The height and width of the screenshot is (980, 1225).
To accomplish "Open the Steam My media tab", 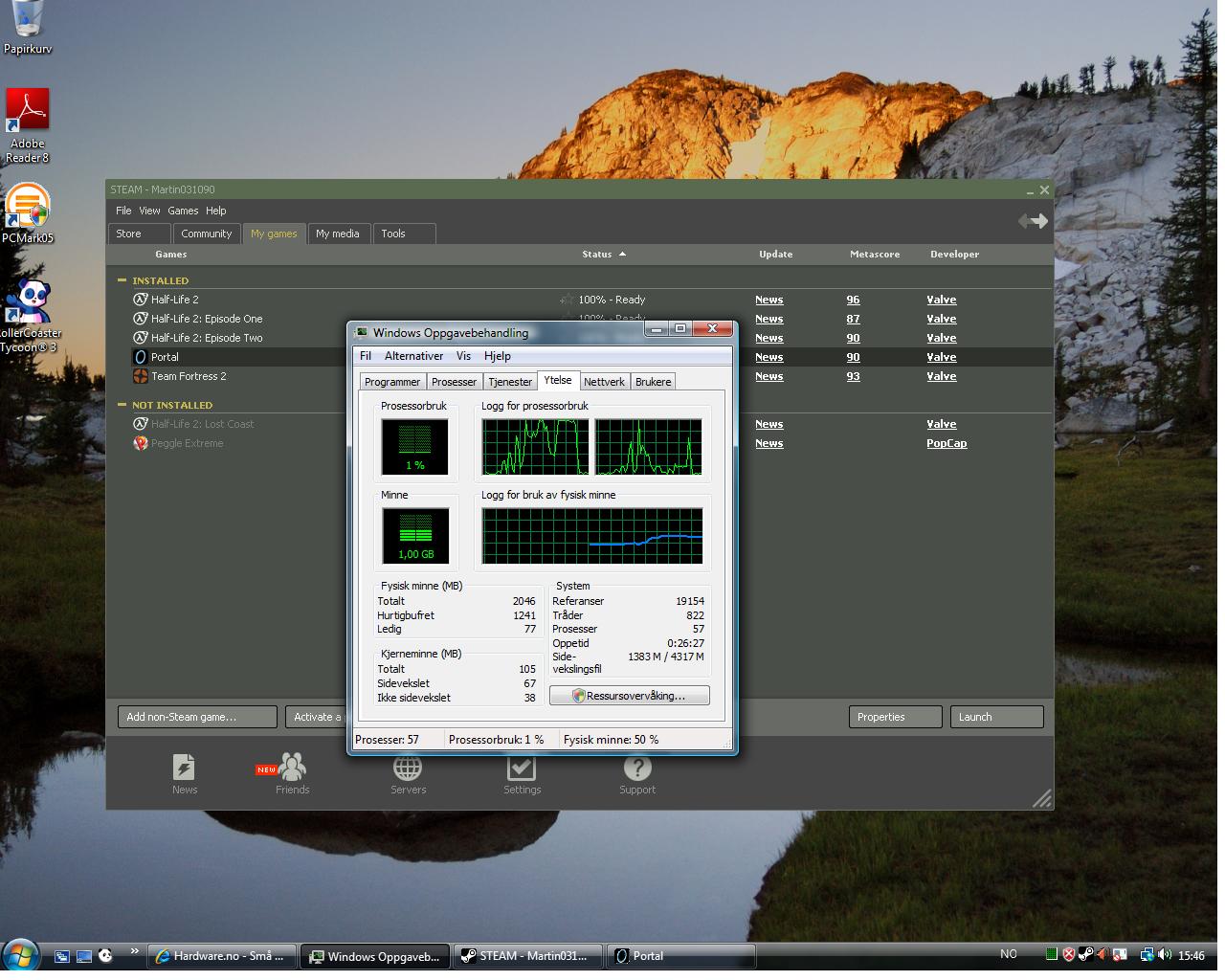I will 338,234.
